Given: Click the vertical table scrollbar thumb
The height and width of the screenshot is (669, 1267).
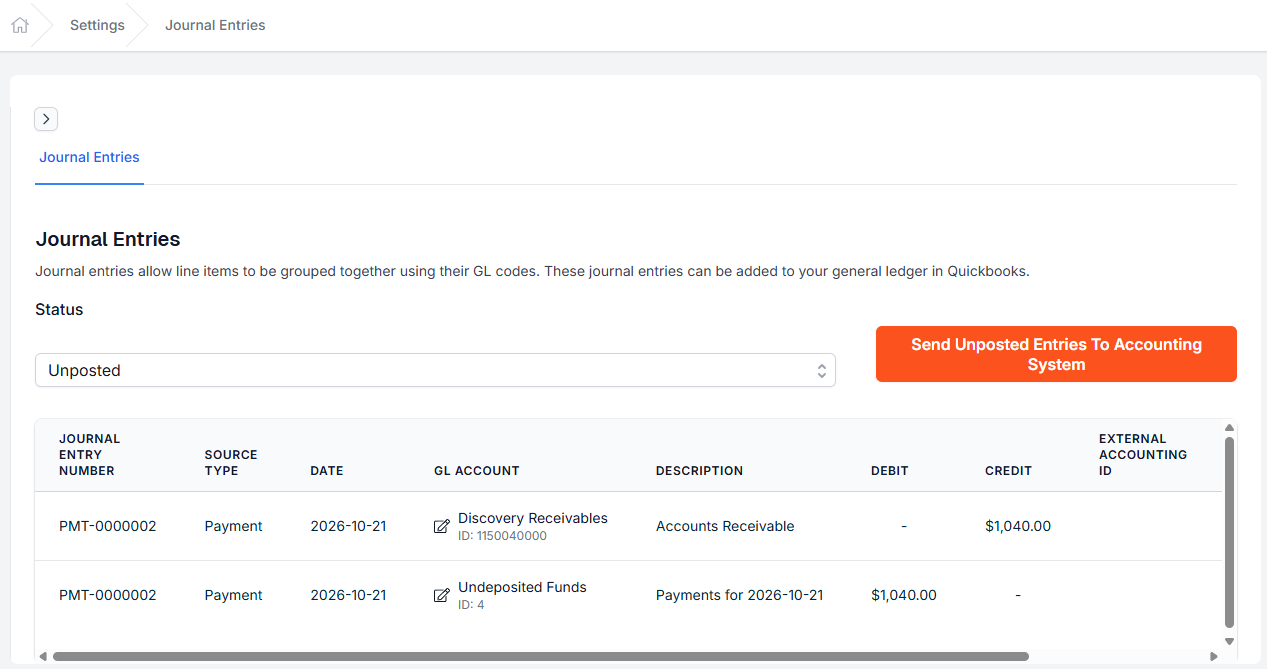Looking at the screenshot, I should coord(1229,532).
